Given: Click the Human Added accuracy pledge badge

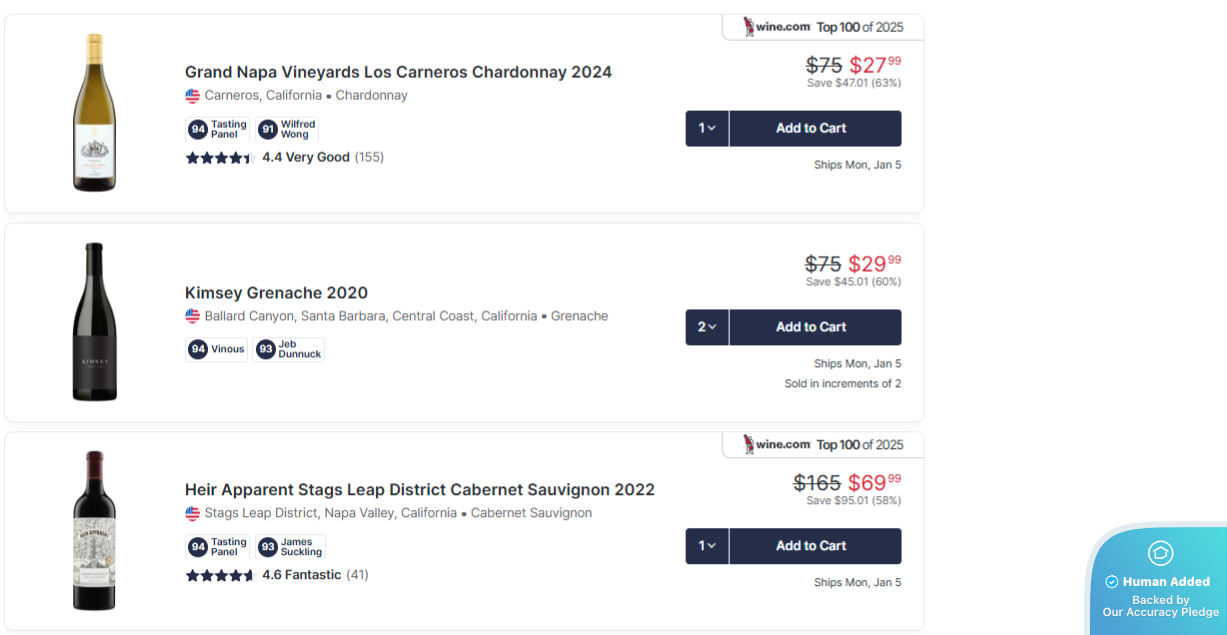Looking at the screenshot, I should point(1160,582).
